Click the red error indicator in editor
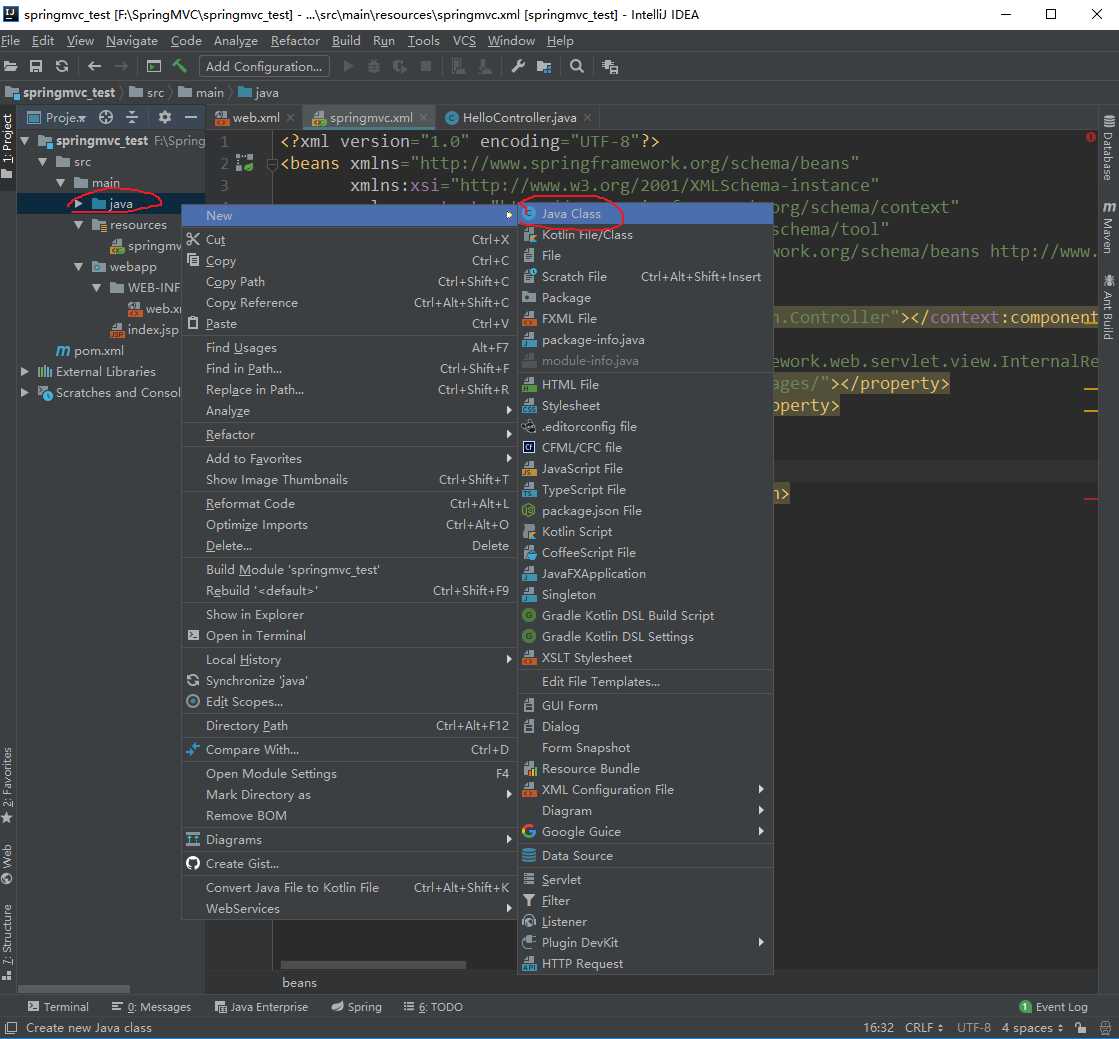 (1090, 137)
